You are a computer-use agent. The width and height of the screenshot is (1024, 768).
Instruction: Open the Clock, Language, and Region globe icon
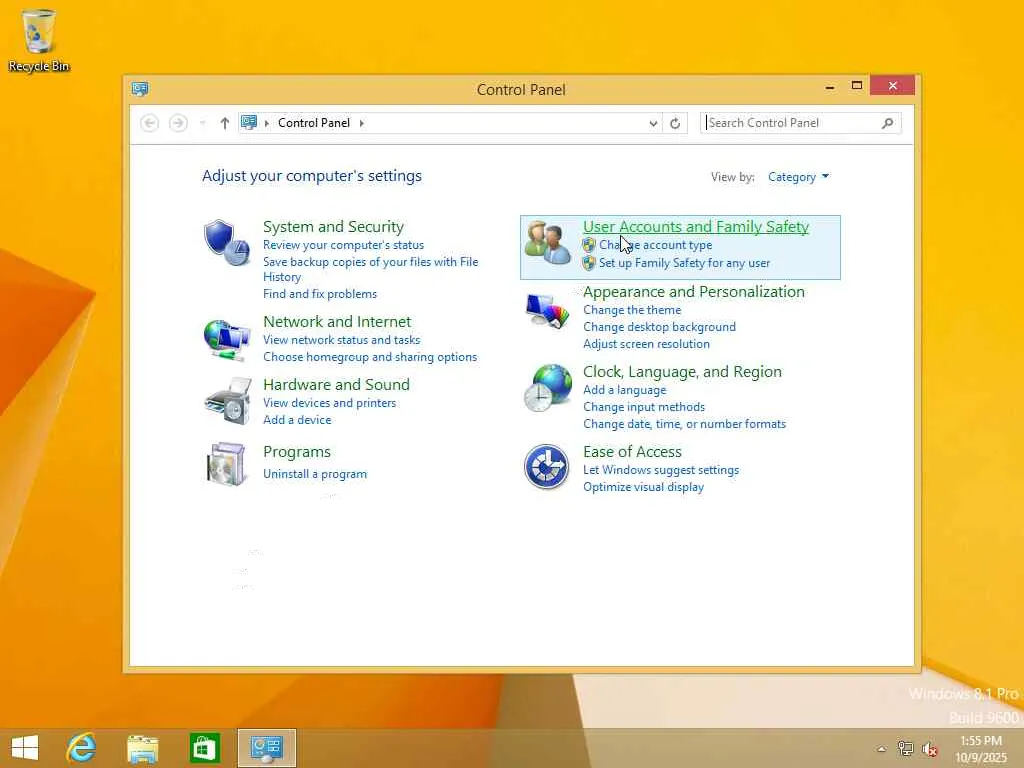547,388
